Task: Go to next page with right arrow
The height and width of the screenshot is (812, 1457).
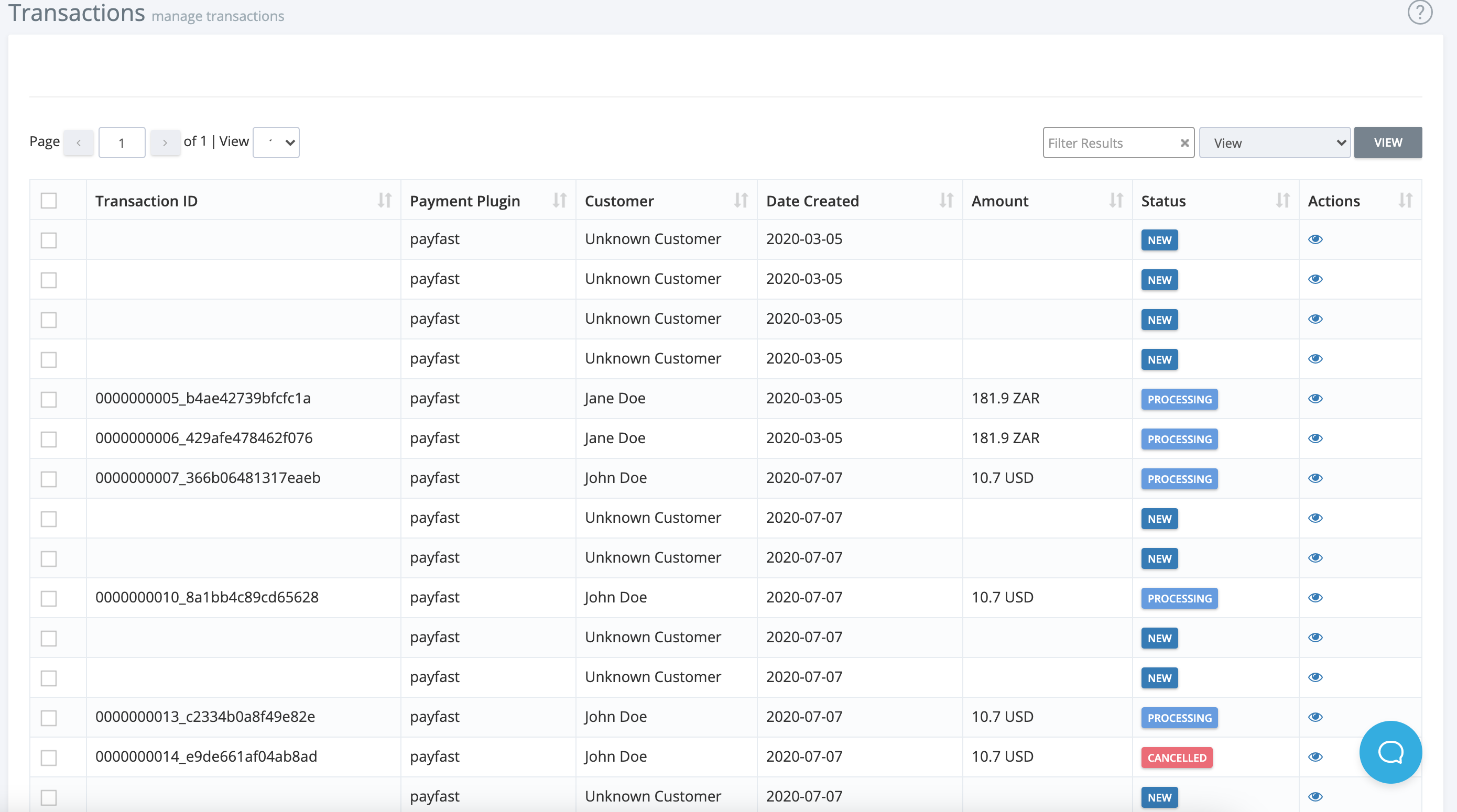Action: click(x=165, y=142)
